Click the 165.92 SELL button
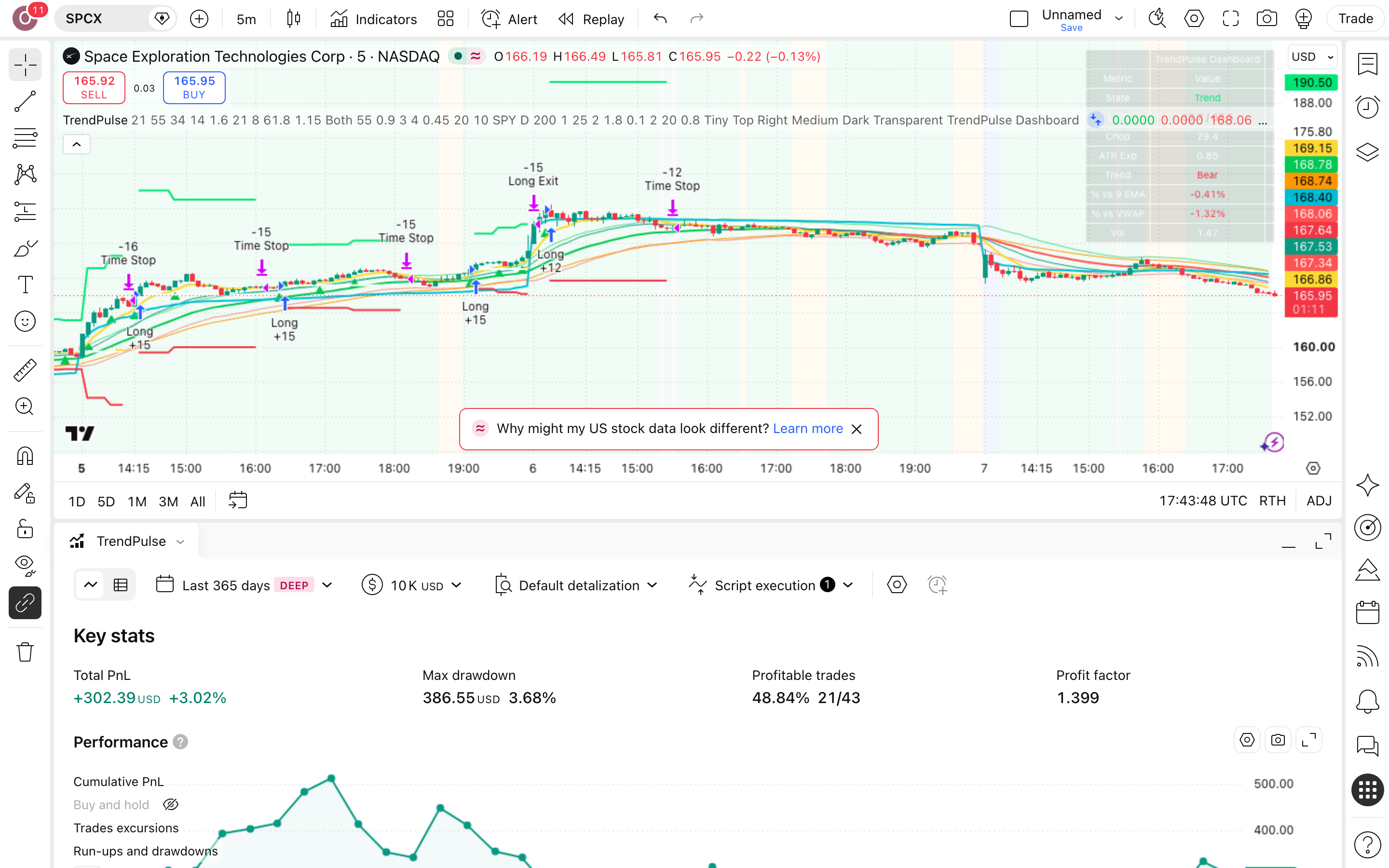The height and width of the screenshot is (868, 1389). point(94,87)
